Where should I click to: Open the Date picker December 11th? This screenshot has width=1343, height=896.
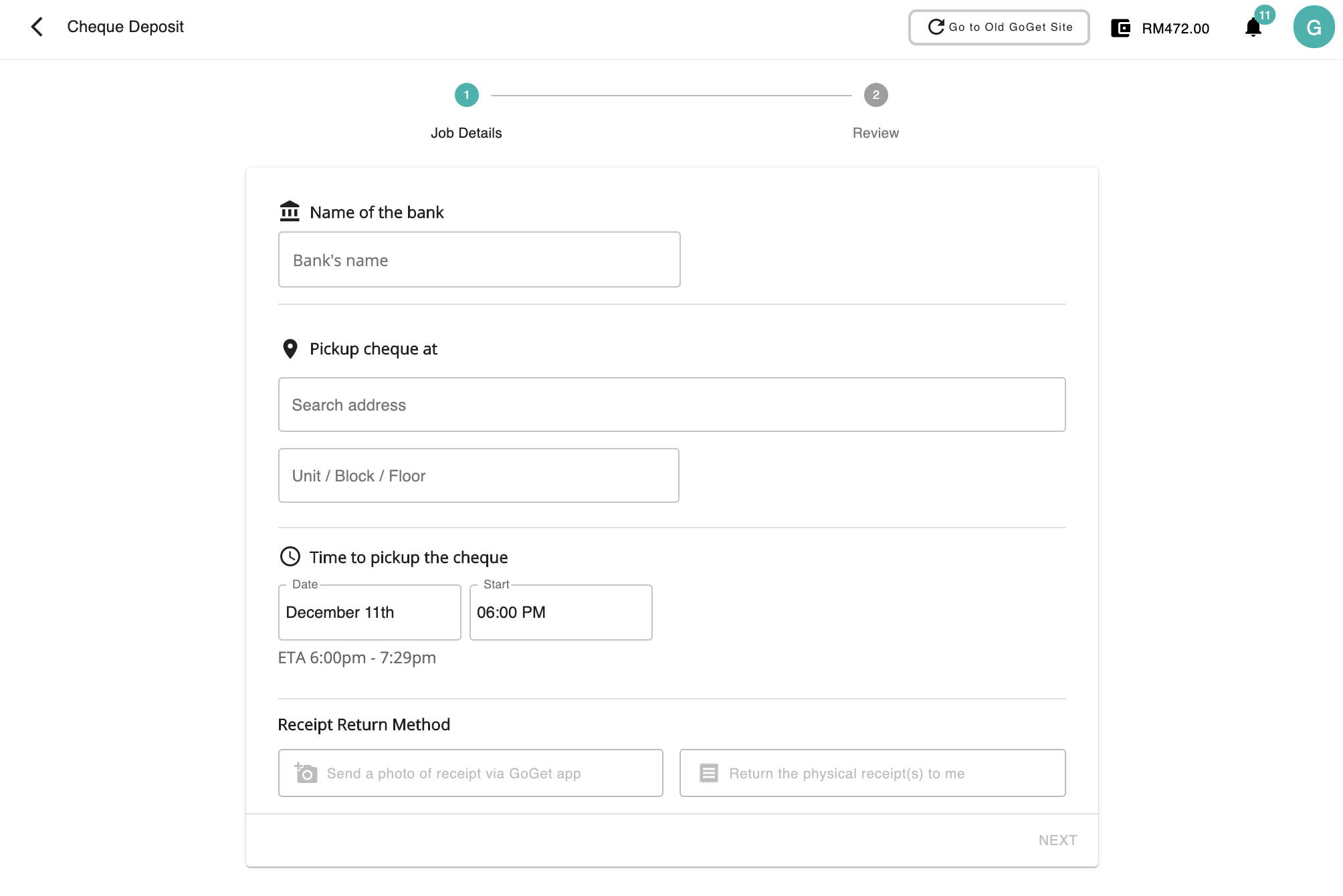[369, 612]
